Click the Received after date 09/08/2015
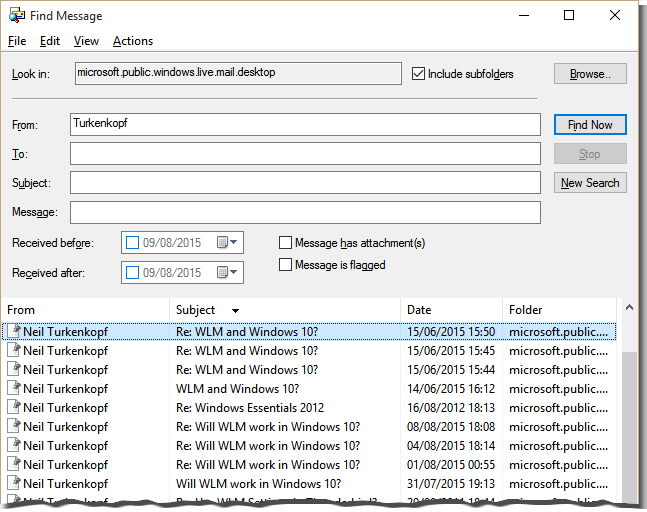The height and width of the screenshot is (512, 647). coord(172,272)
